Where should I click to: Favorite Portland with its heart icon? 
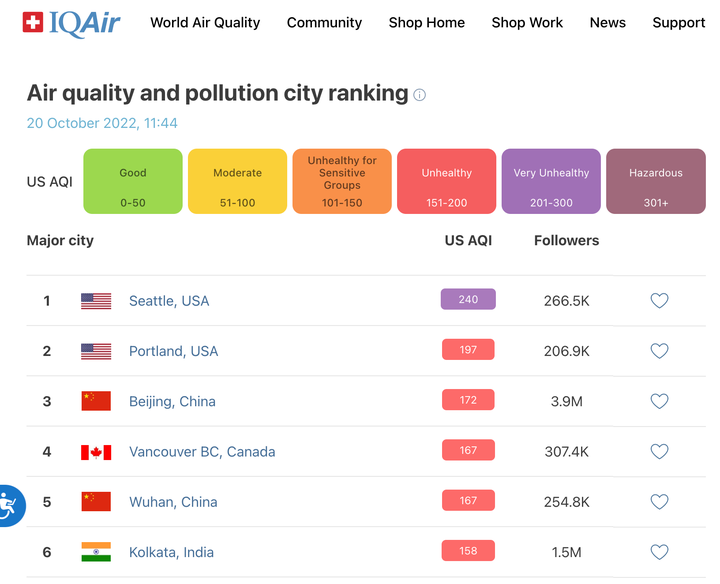point(659,351)
